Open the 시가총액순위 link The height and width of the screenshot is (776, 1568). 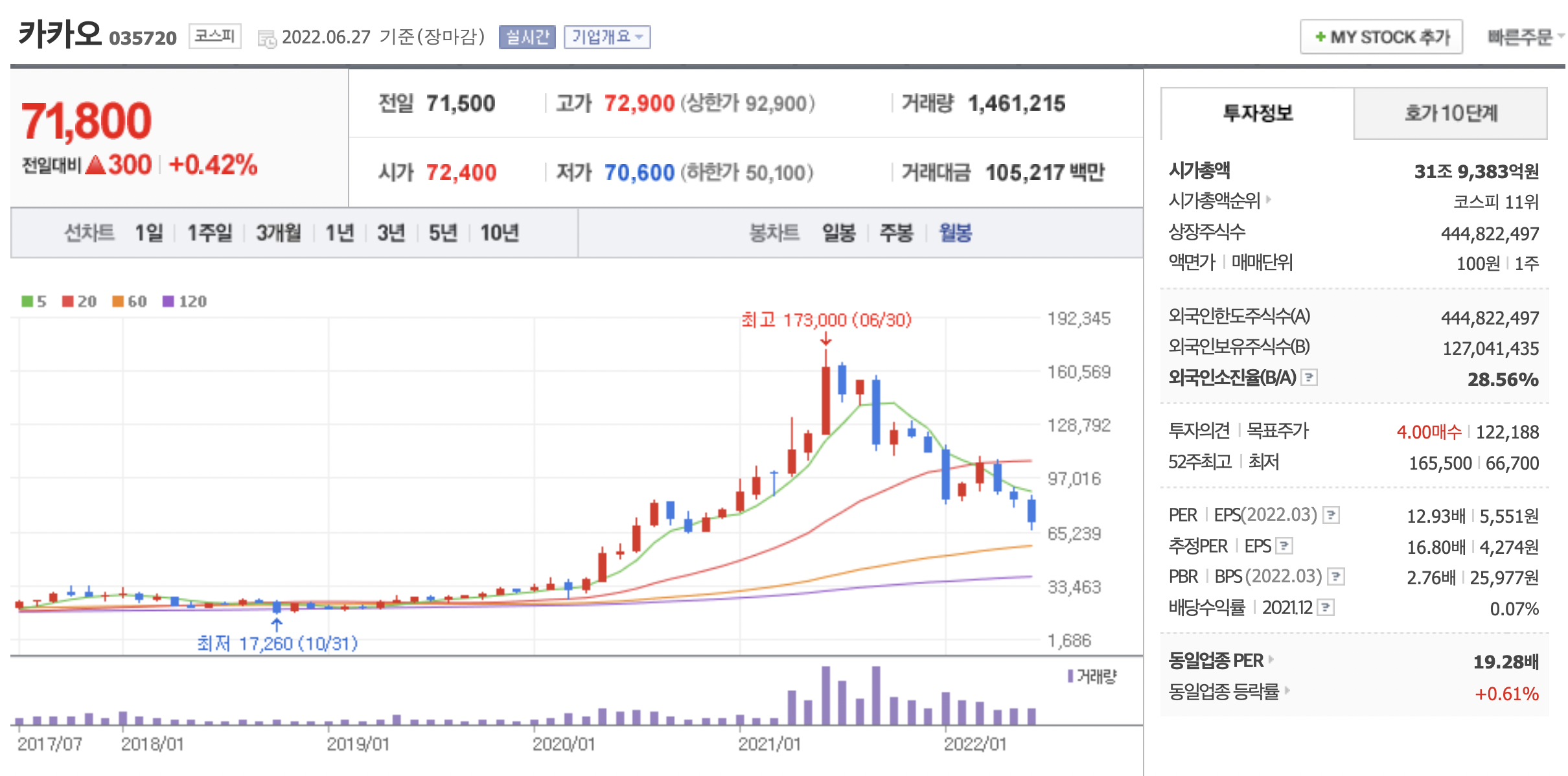(1214, 201)
